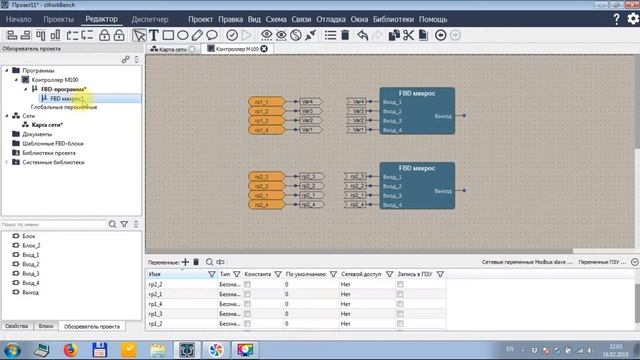Open filter dropdown on Константа column
640x360 pixels.
[278, 274]
